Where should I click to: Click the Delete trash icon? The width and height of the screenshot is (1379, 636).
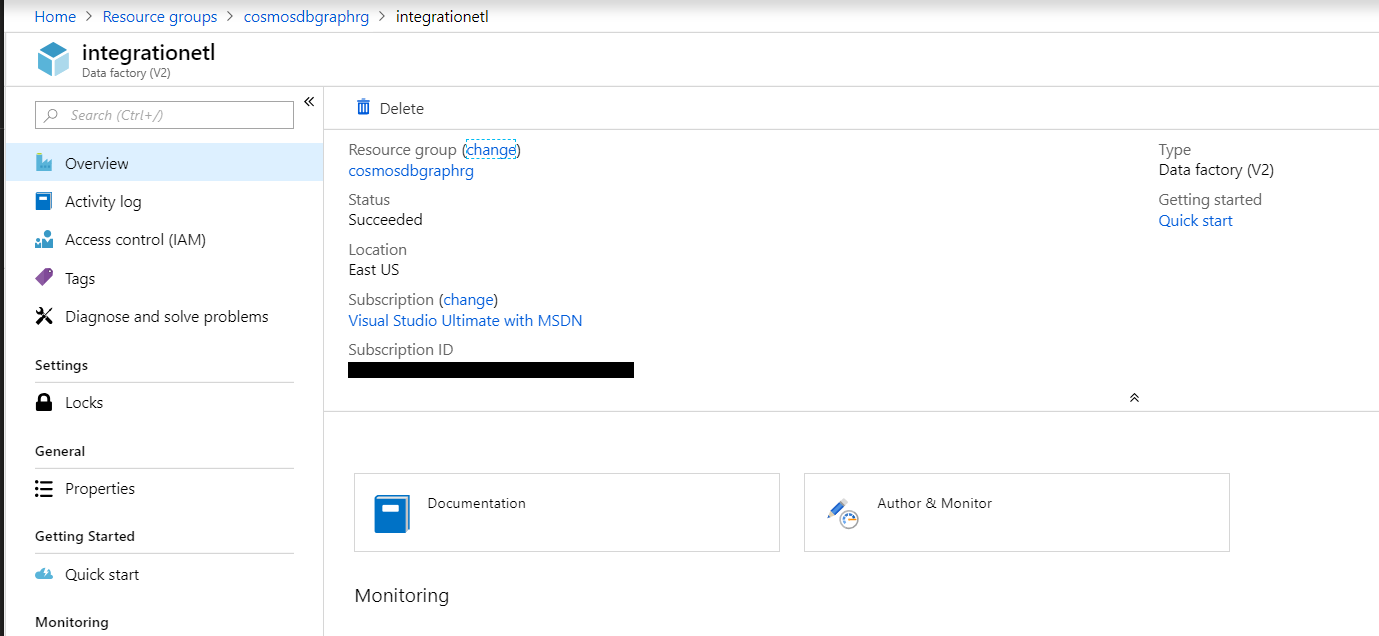365,107
